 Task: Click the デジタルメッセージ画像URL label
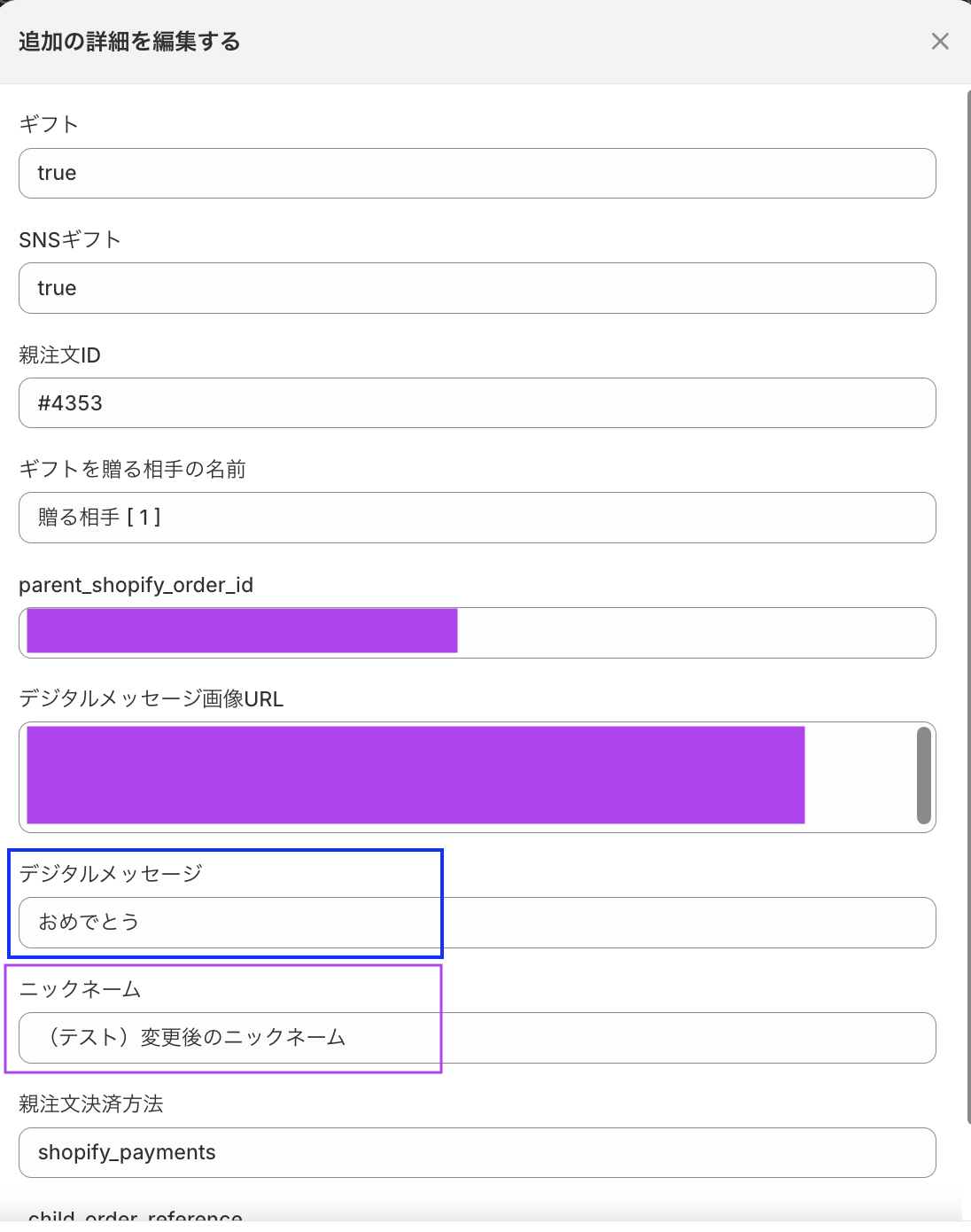[151, 699]
